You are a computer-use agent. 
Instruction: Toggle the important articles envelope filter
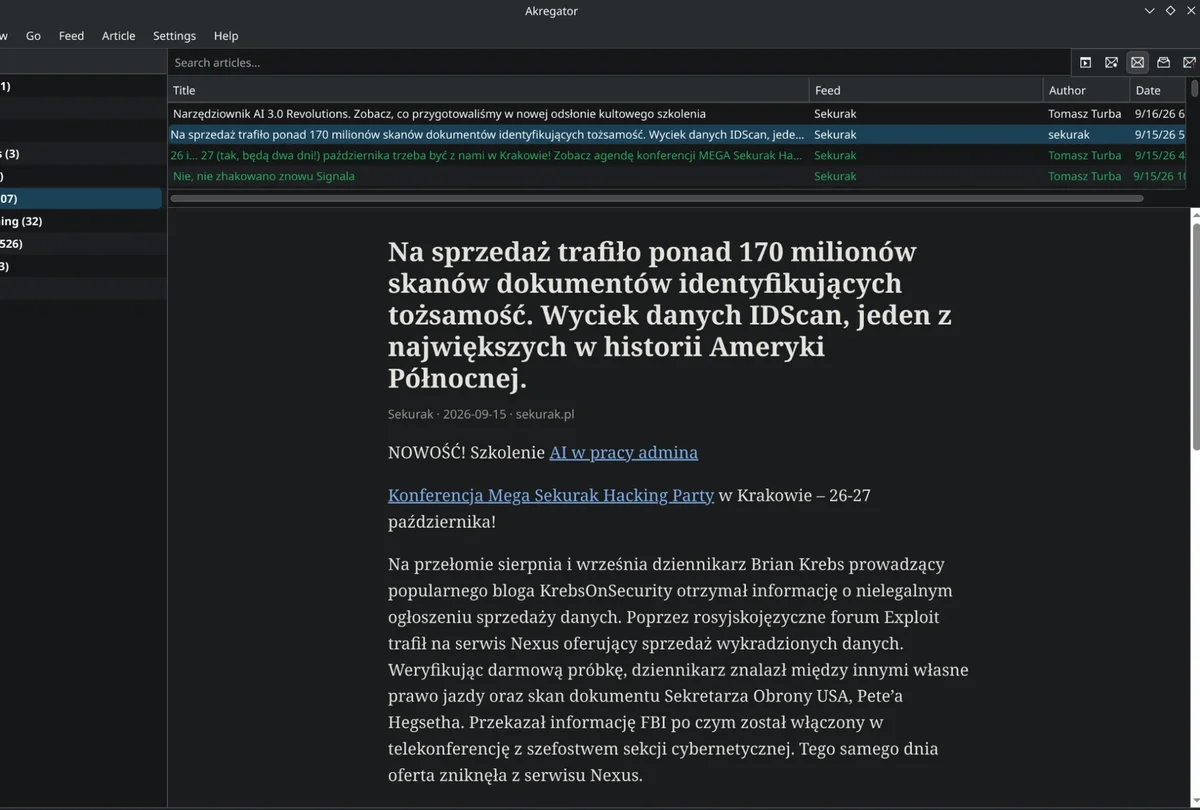[1189, 62]
